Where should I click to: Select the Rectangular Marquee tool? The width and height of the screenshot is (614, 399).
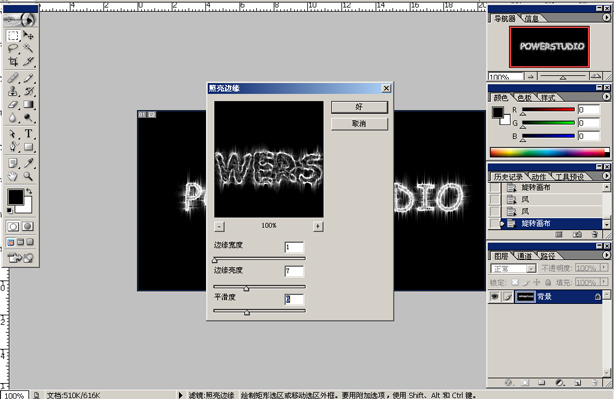[x=13, y=35]
